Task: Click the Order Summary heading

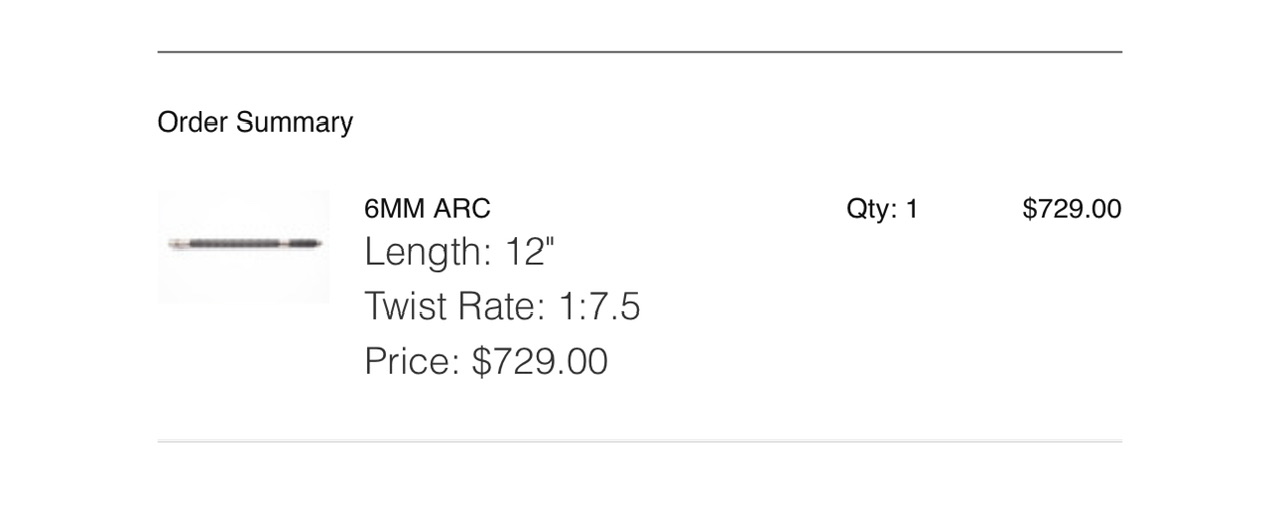Action: tap(255, 123)
